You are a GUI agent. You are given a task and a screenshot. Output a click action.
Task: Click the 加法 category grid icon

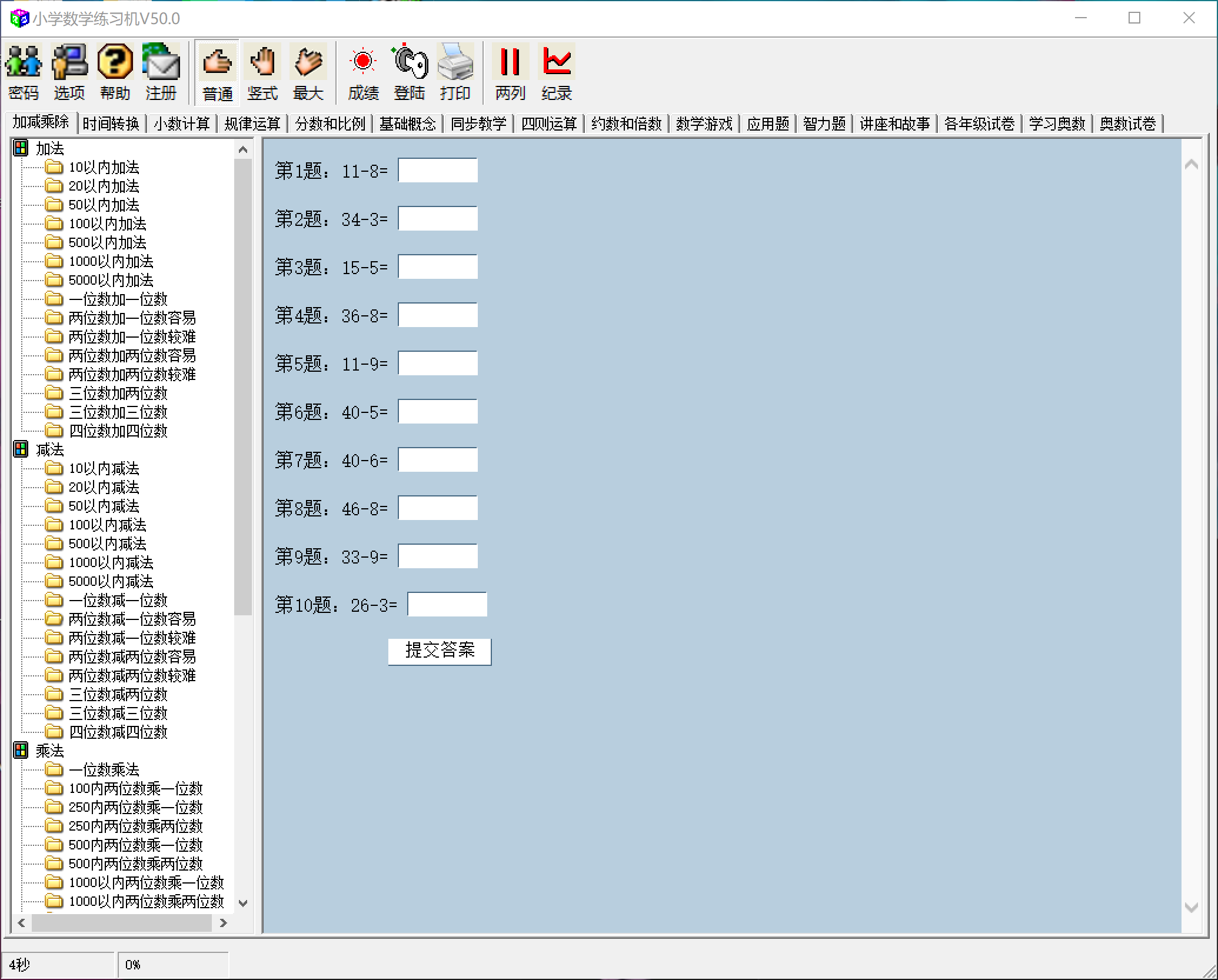click(21, 148)
